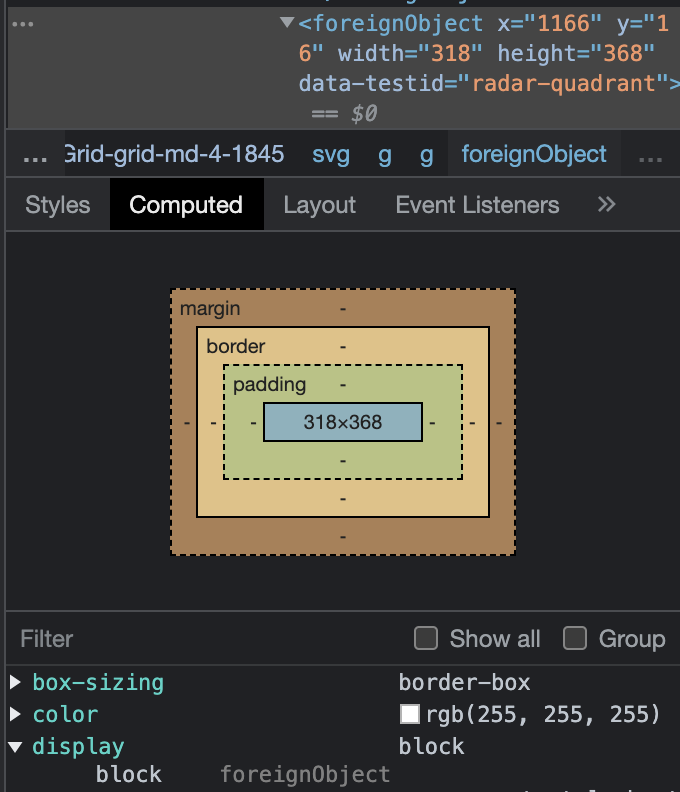Click the x="1166" attribute
This screenshot has height=792, width=680.
[x=550, y=23]
